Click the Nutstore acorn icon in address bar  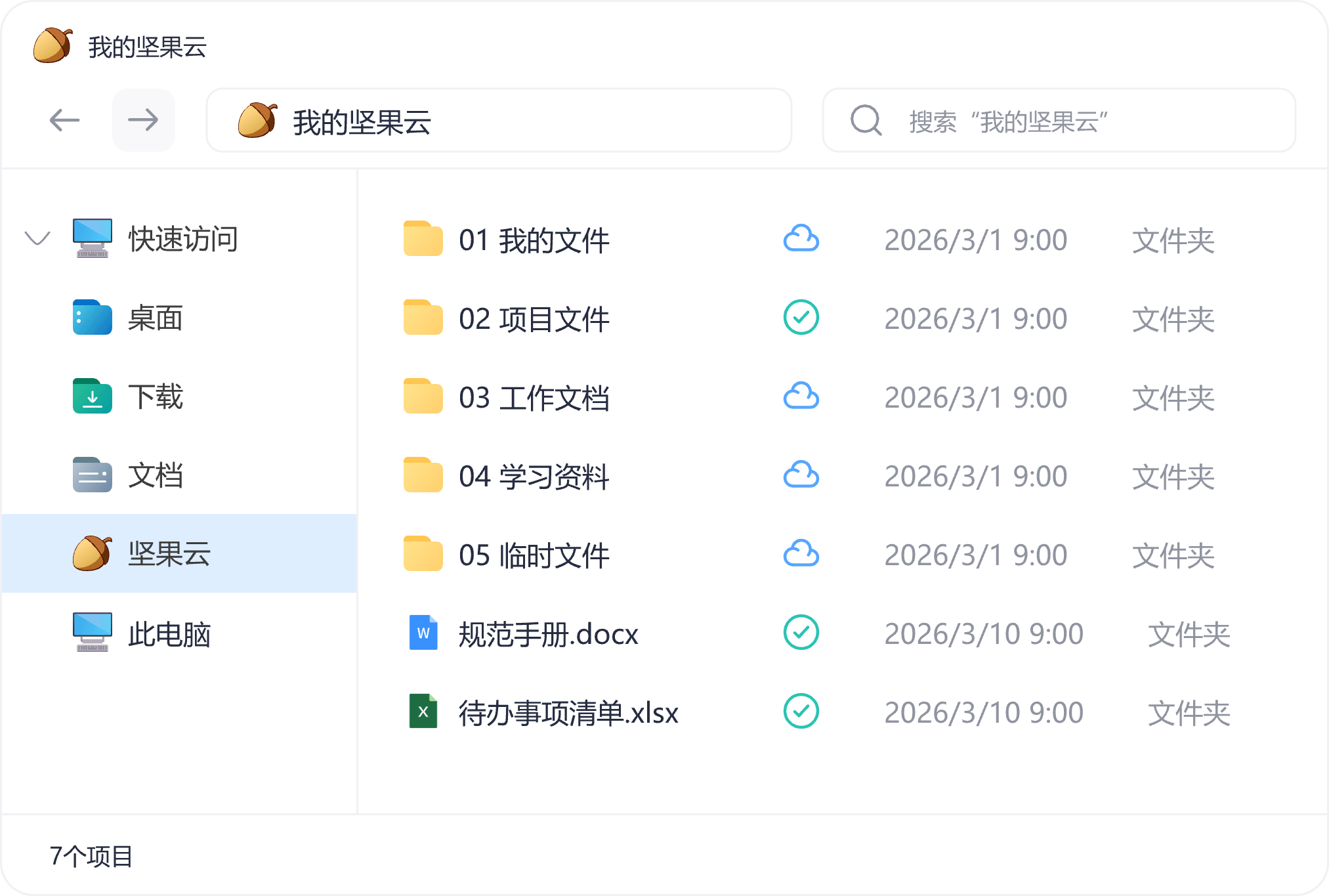pos(259,120)
